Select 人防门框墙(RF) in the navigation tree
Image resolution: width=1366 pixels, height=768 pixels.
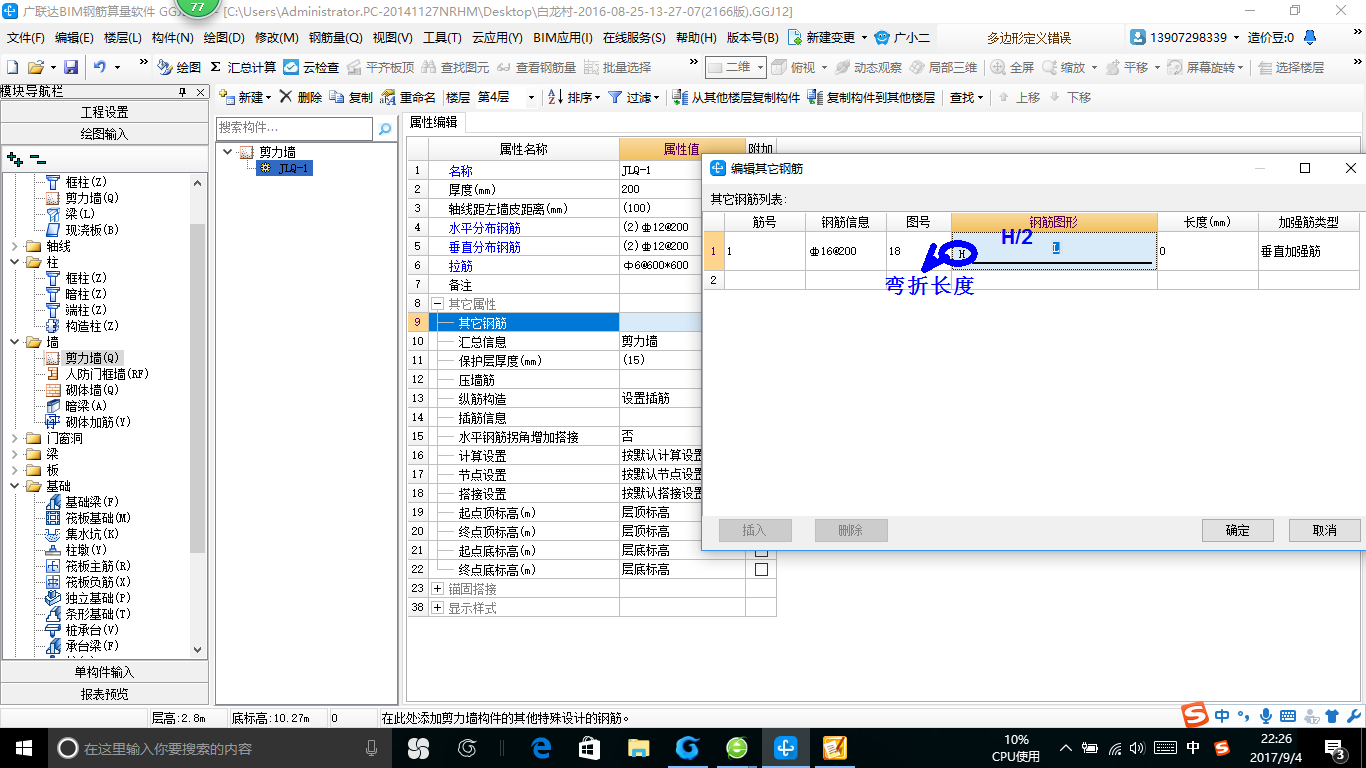97,374
